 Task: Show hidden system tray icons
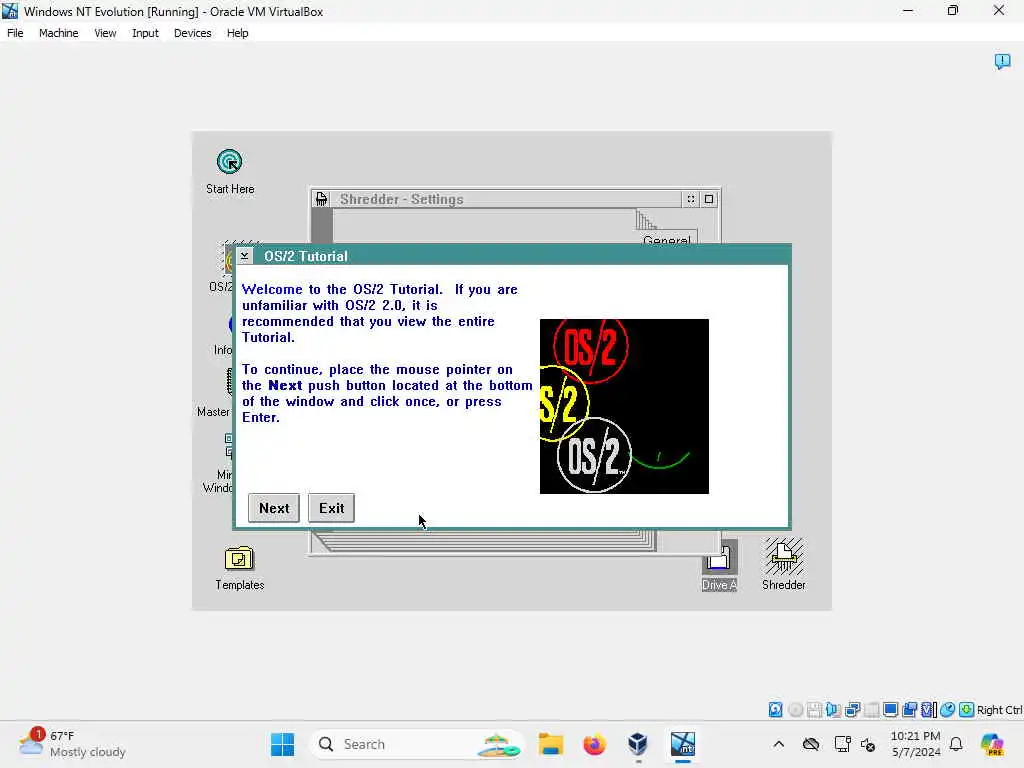tap(778, 744)
